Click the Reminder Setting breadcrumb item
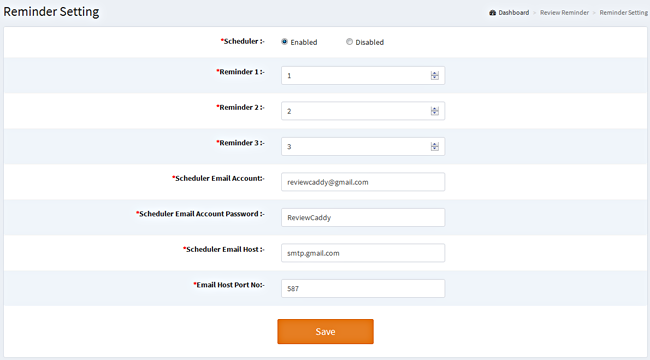The width and height of the screenshot is (650, 360). click(623, 13)
